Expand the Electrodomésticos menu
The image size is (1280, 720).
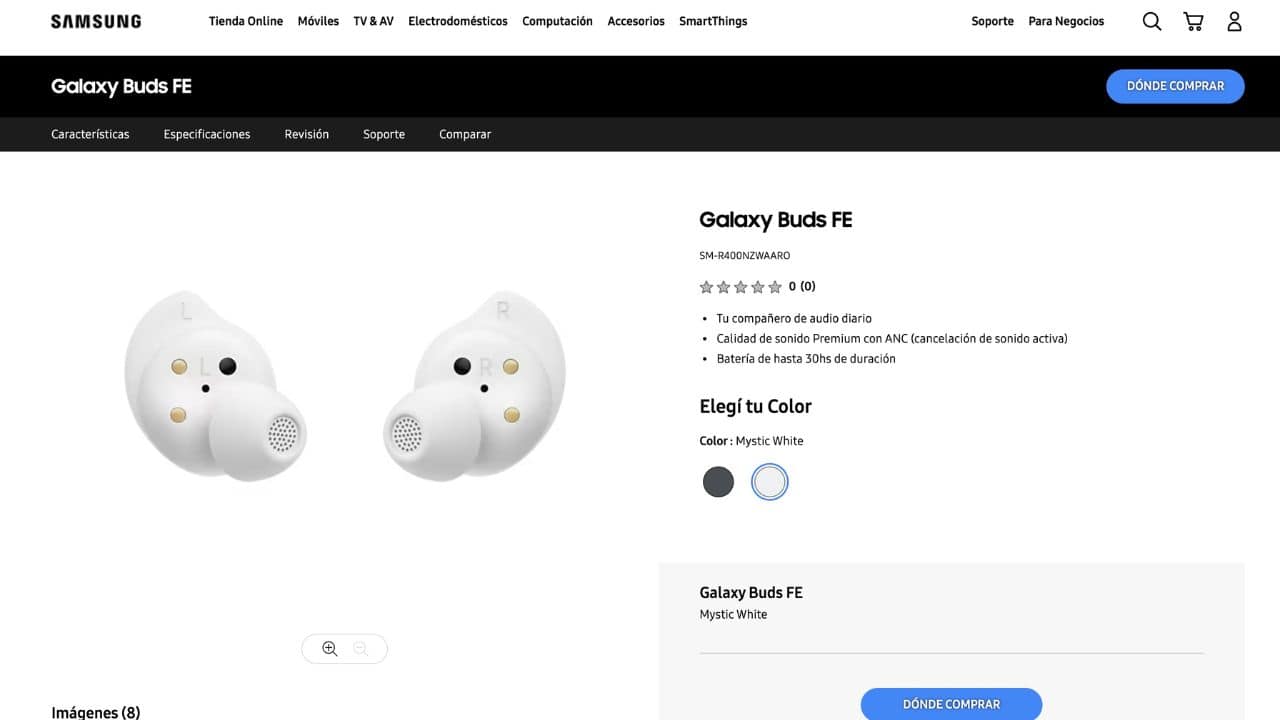coord(458,21)
